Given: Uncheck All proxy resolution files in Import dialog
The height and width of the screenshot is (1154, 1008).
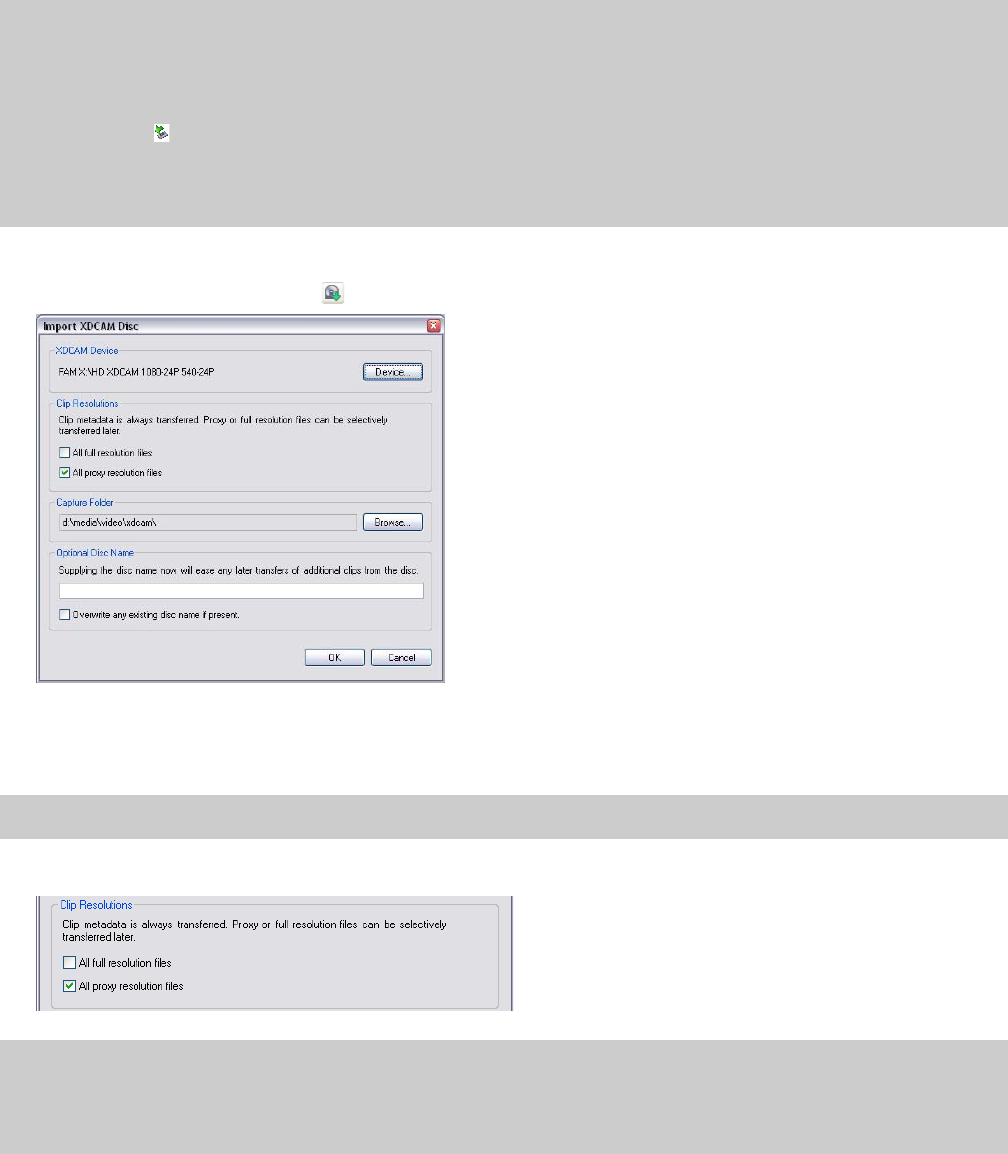Looking at the screenshot, I should [x=65, y=472].
